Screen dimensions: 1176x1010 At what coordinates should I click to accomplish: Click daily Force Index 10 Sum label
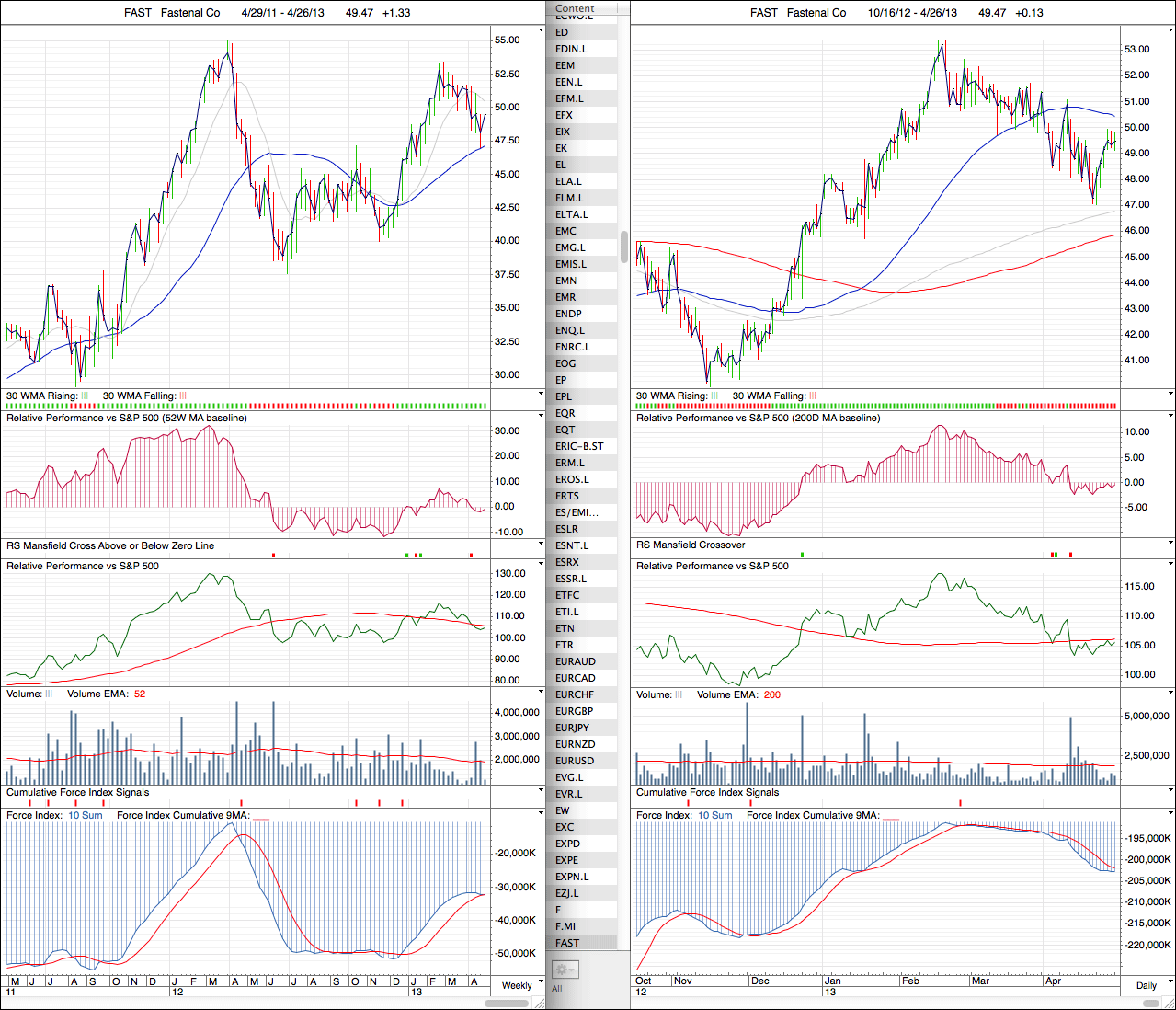point(714,816)
